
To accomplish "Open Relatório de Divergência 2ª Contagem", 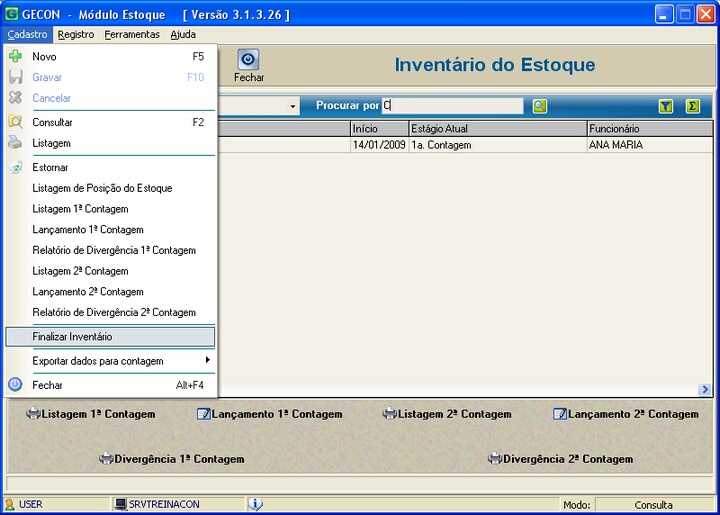I will (x=110, y=312).
